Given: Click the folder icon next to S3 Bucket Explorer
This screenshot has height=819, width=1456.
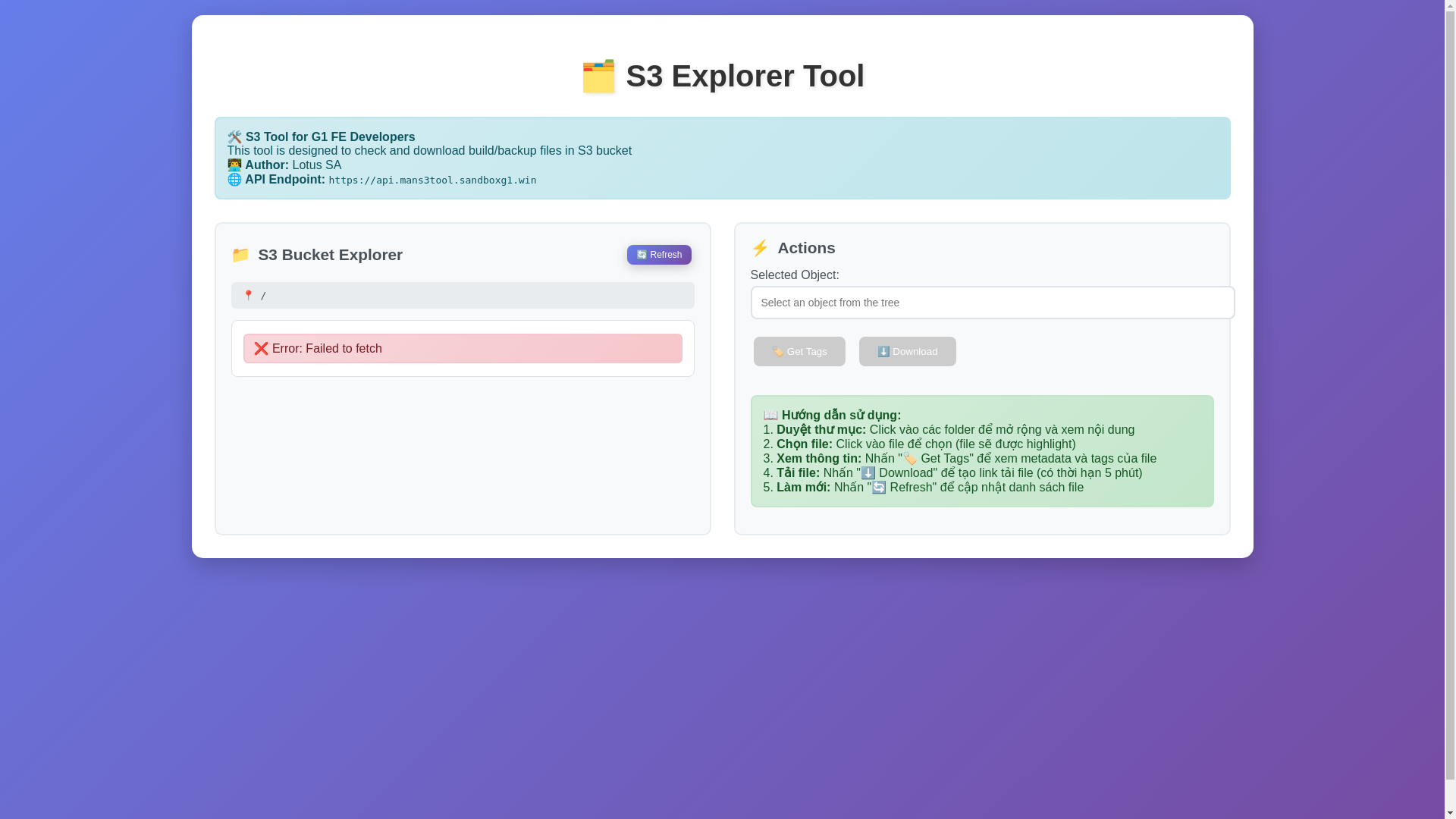Looking at the screenshot, I should pos(240,255).
